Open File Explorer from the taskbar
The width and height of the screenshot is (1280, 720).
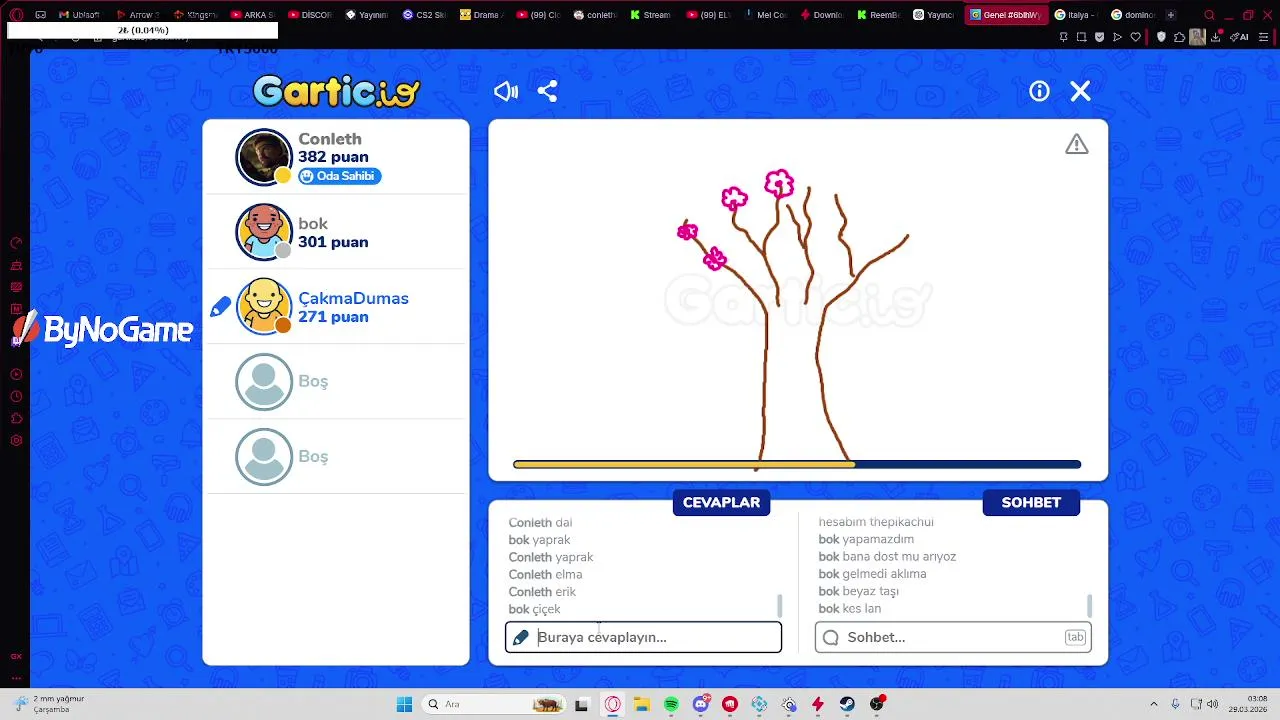[641, 704]
